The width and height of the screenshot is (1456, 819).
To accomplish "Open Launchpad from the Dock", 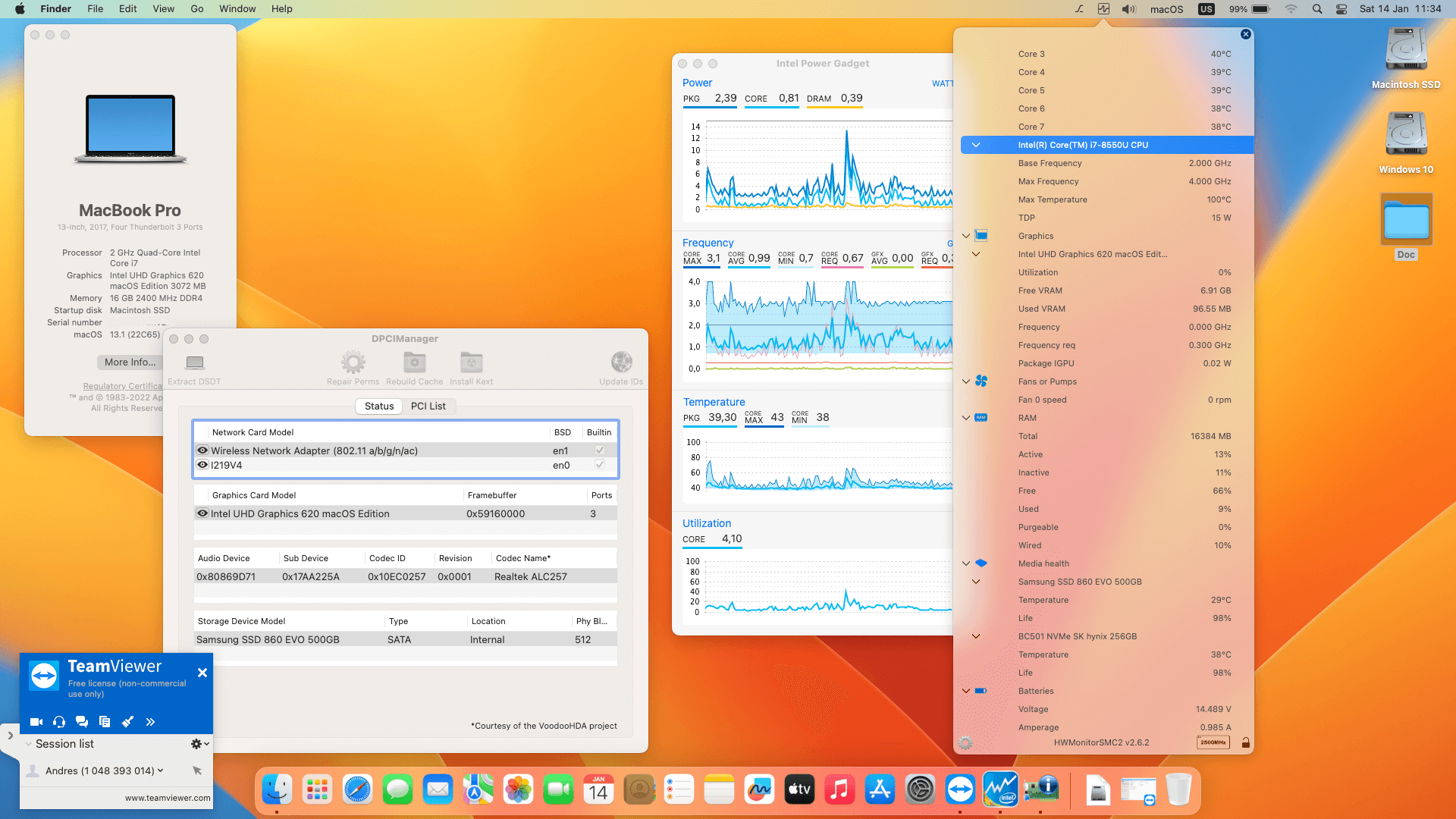I will pyautogui.click(x=317, y=790).
